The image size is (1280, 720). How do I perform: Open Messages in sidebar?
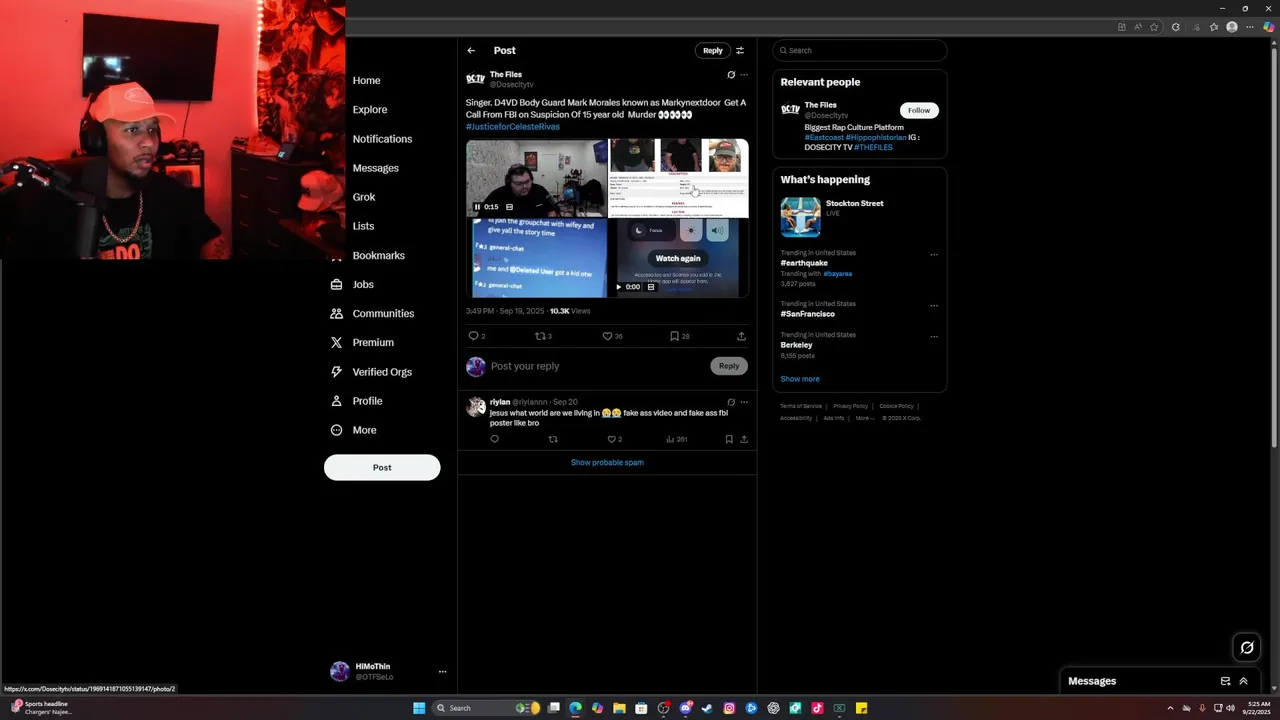[x=376, y=168]
